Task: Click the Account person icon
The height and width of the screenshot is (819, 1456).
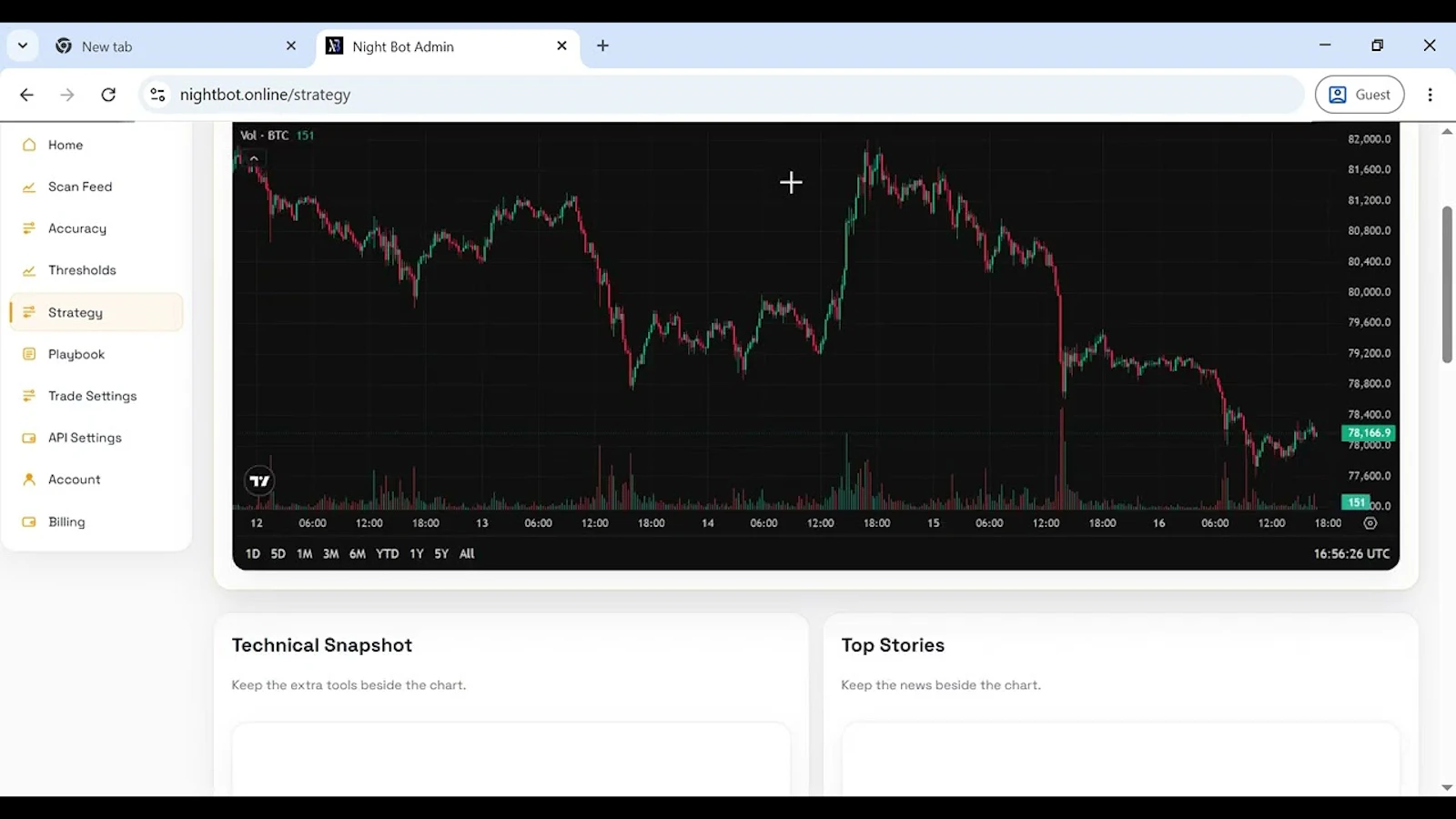Action: point(29,480)
